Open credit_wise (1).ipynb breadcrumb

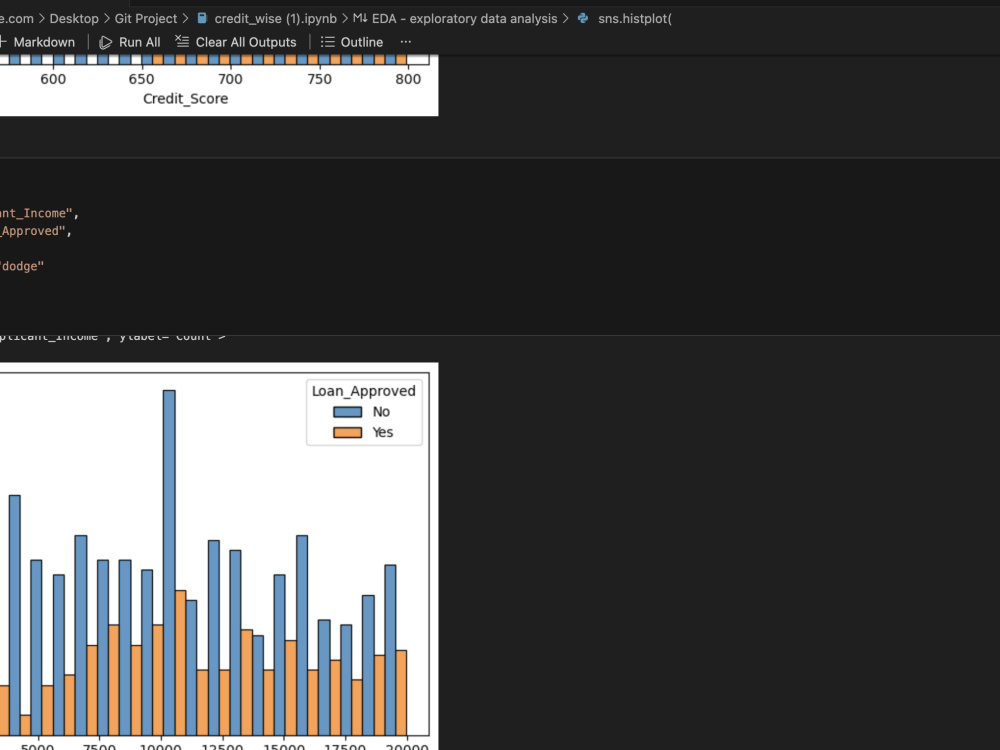click(x=276, y=18)
